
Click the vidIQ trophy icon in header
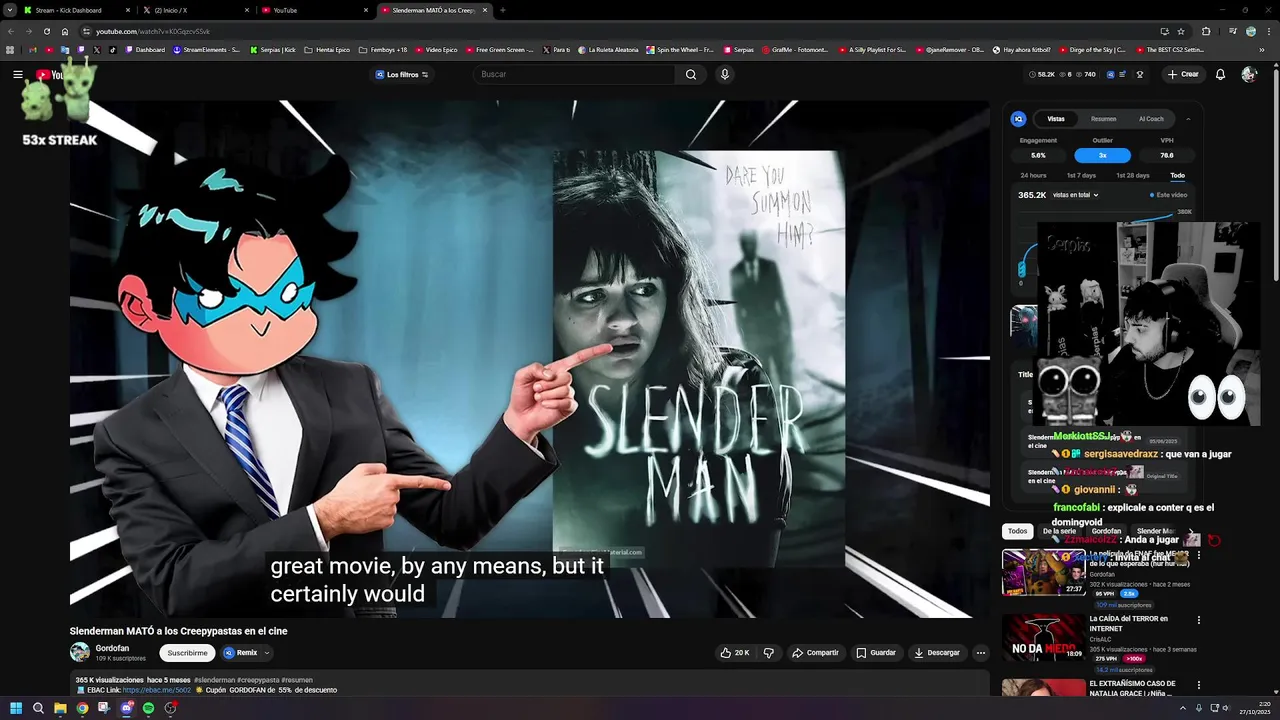(1139, 74)
